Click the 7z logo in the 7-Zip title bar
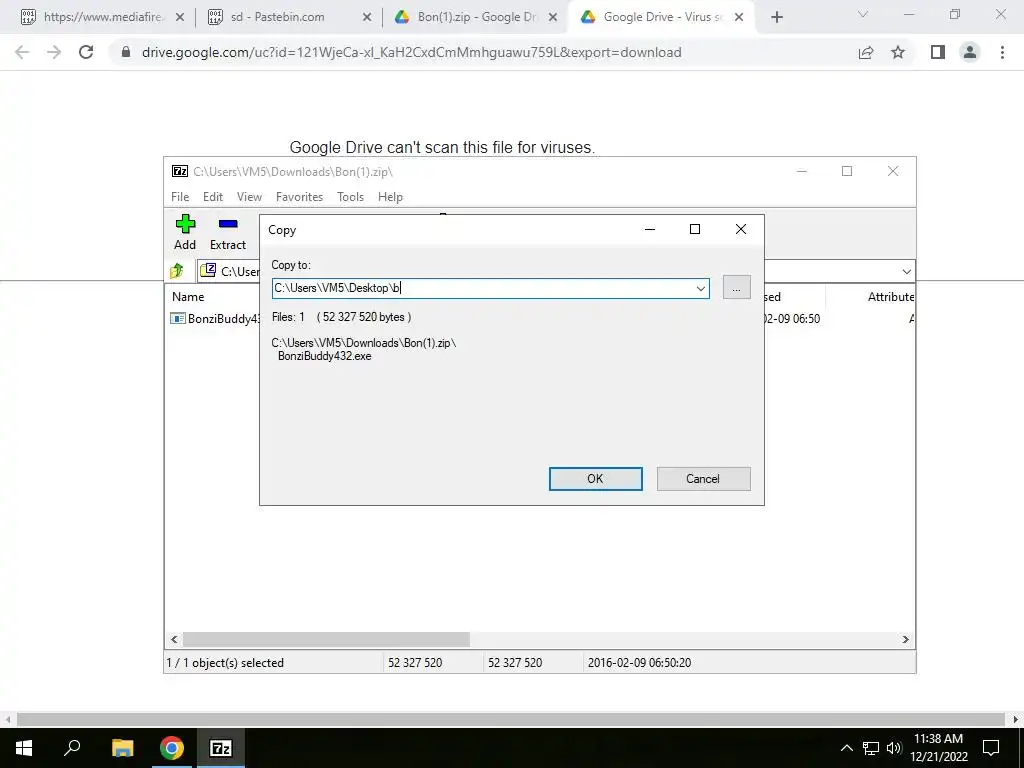The width and height of the screenshot is (1024, 768). tap(180, 171)
